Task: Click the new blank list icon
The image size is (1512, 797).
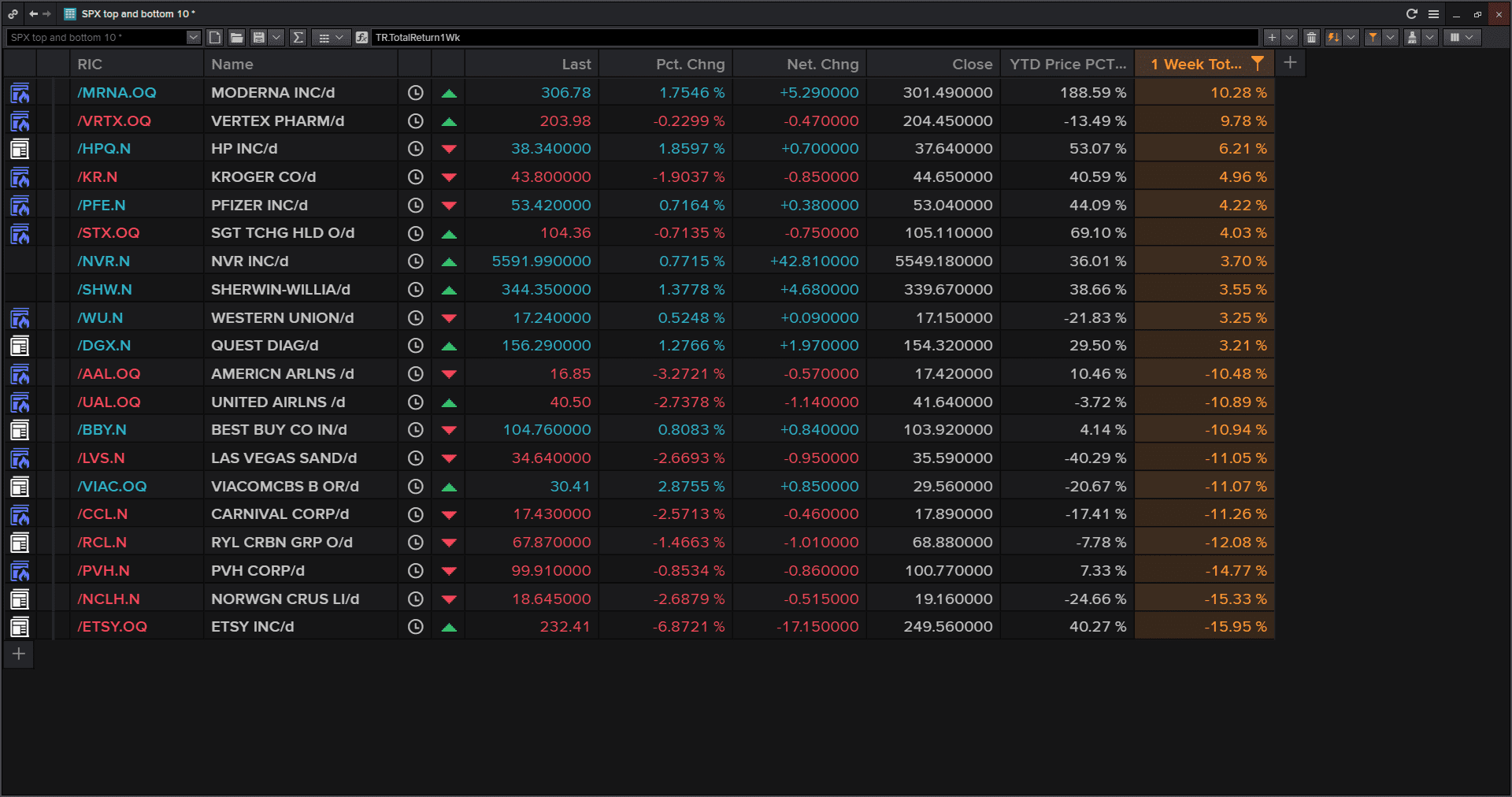Action: pyautogui.click(x=215, y=37)
